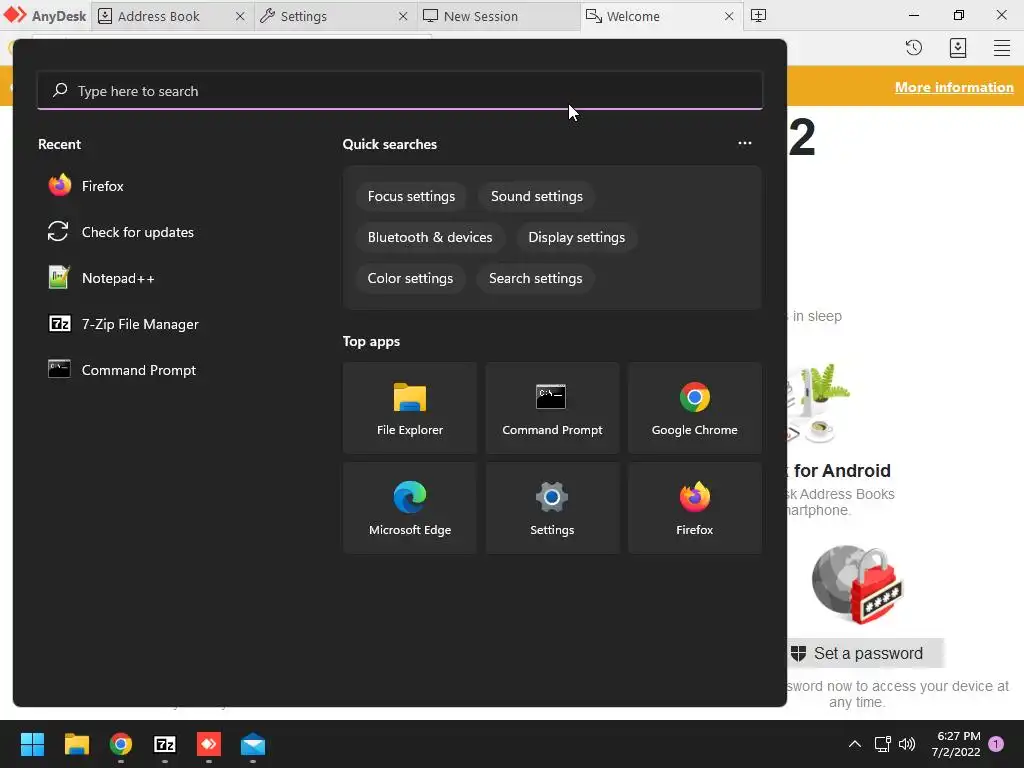Image resolution: width=1024 pixels, height=768 pixels.
Task: Open Settings tile in Top apps
Action: click(552, 508)
